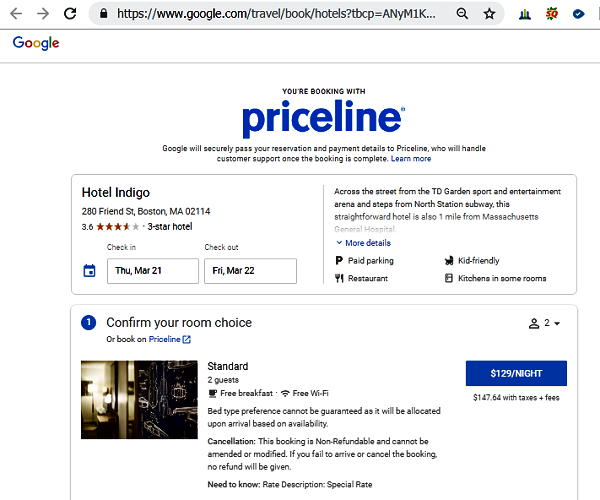Click the zoom magnifier icon in address bar

[x=462, y=14]
